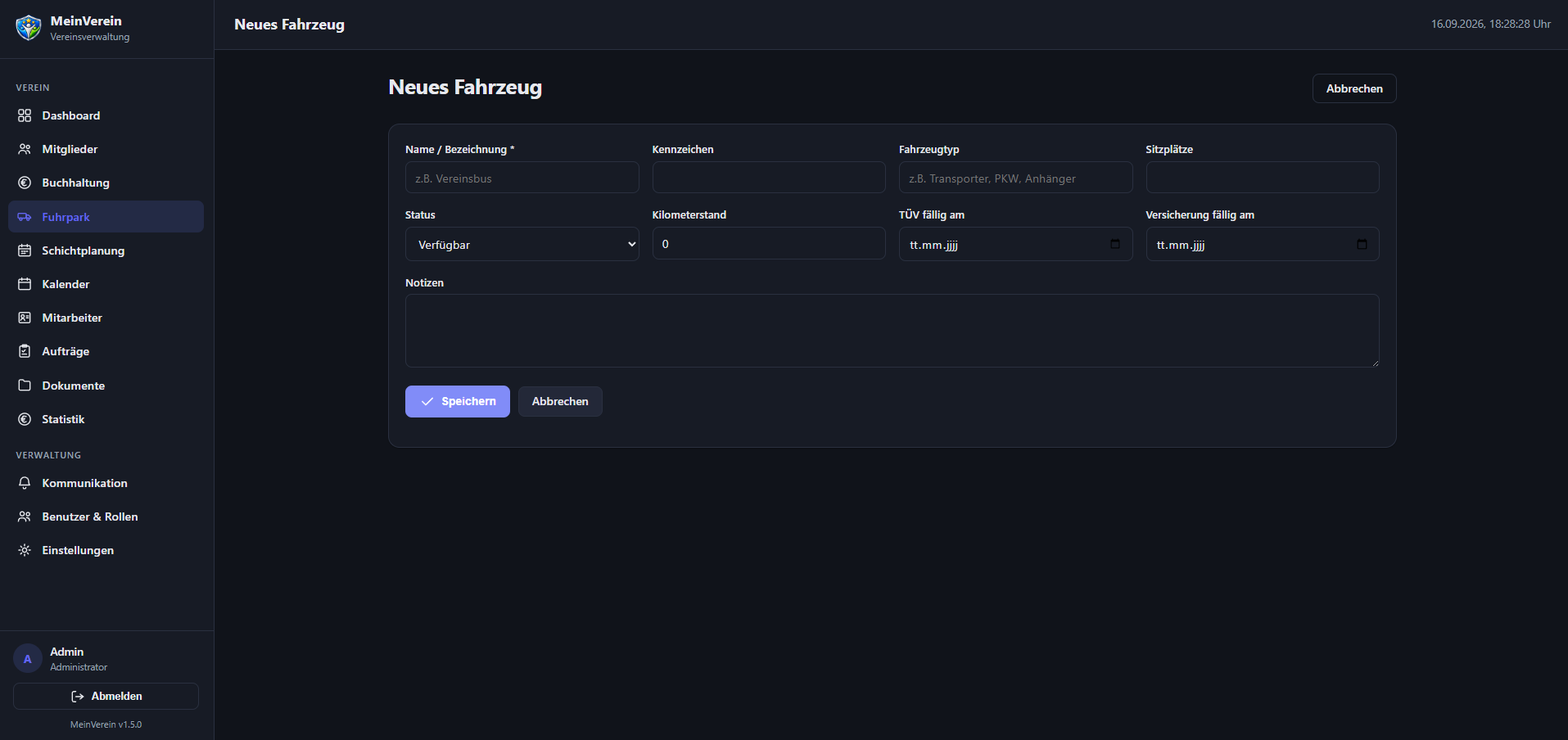Focus the Fahrzeugtyp input field
This screenshot has height=740, width=1568.
[x=1016, y=178]
